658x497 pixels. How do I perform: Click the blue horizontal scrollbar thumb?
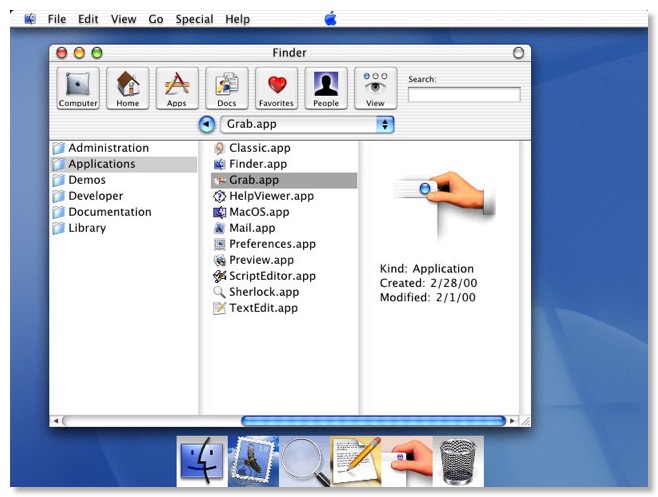(373, 421)
